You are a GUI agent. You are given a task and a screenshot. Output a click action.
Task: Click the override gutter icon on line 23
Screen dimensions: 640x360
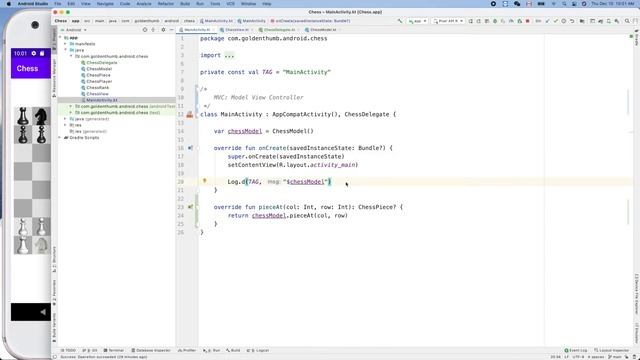pyautogui.click(x=190, y=207)
